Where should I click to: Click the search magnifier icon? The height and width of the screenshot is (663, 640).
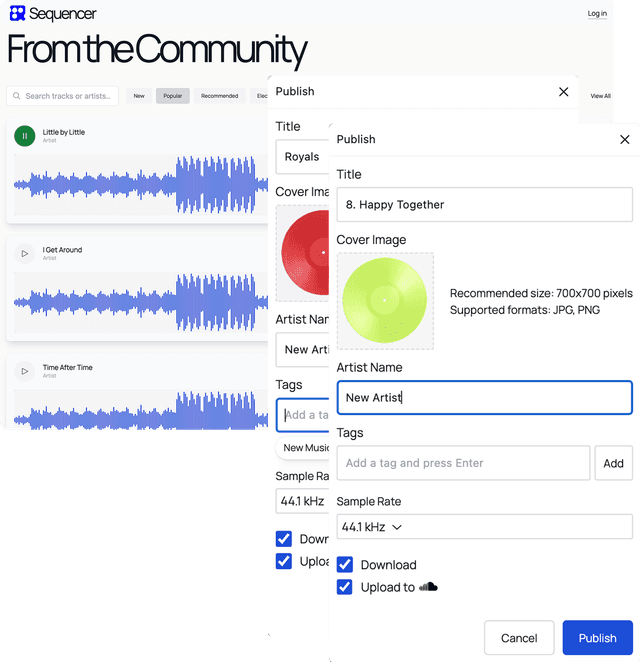[x=17, y=96]
